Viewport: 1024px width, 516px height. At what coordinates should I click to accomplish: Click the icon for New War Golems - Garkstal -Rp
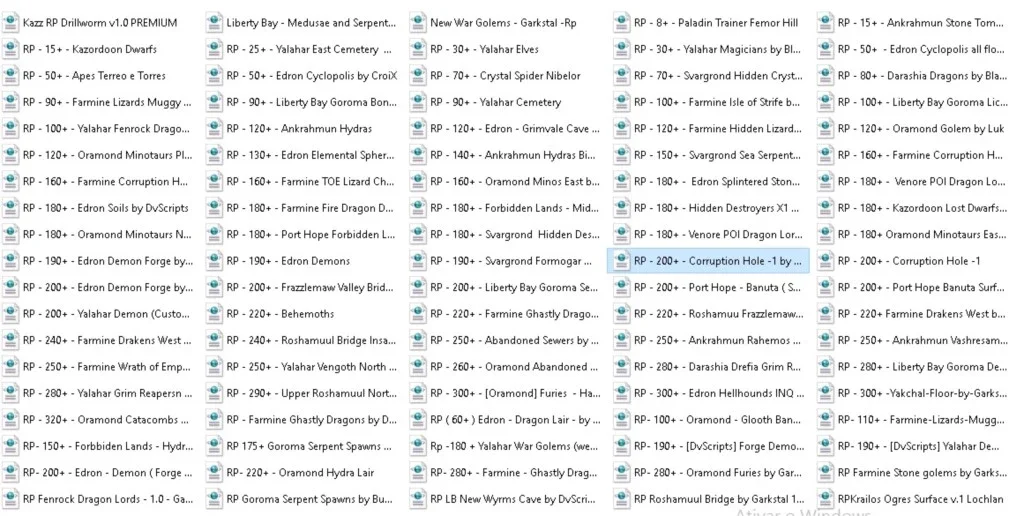(x=418, y=23)
